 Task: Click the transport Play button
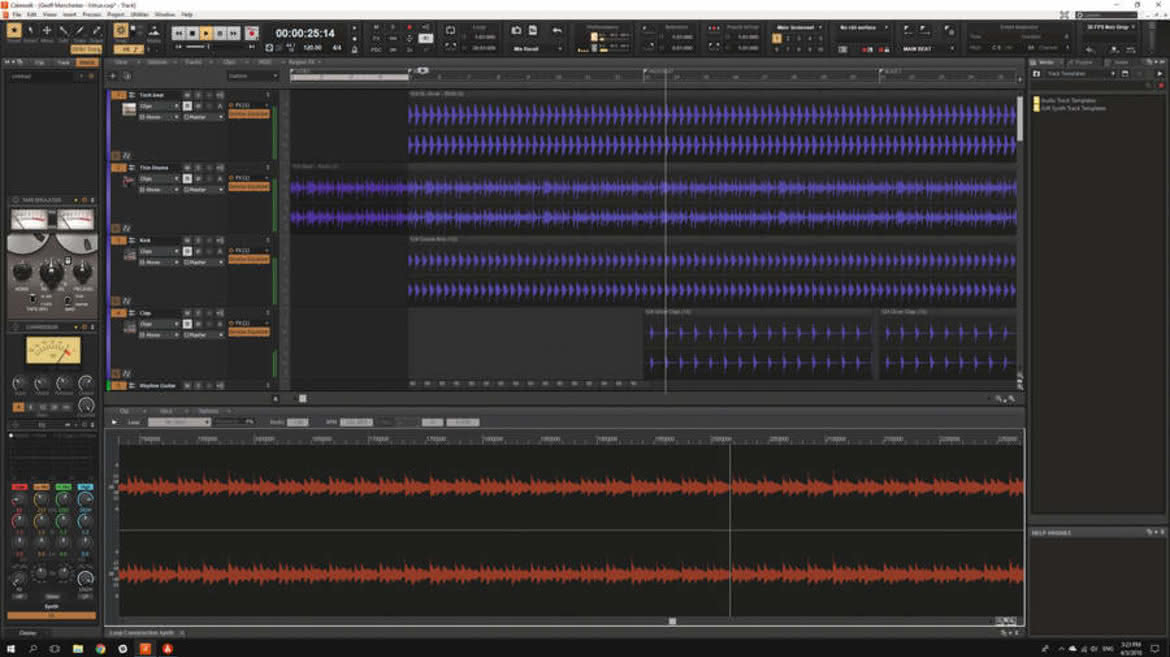point(206,34)
